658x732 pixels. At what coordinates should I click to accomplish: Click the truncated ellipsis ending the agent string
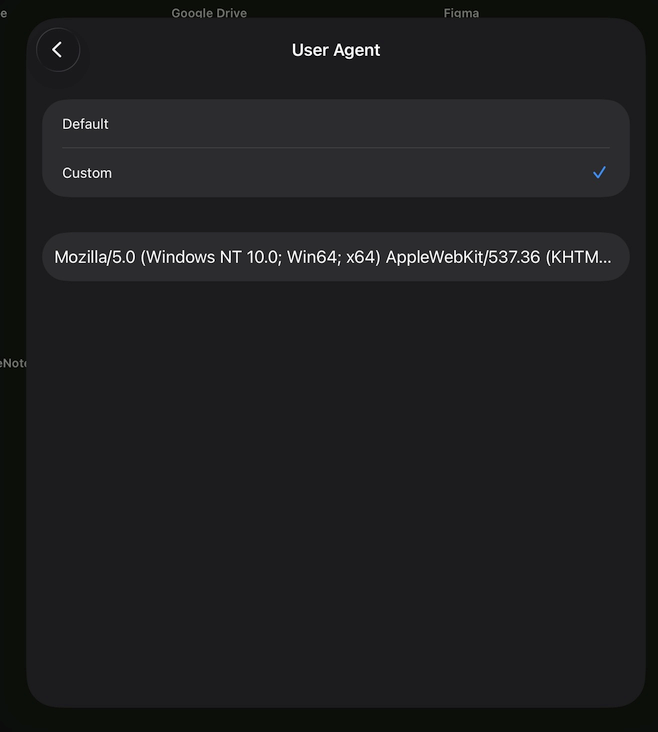click(604, 257)
